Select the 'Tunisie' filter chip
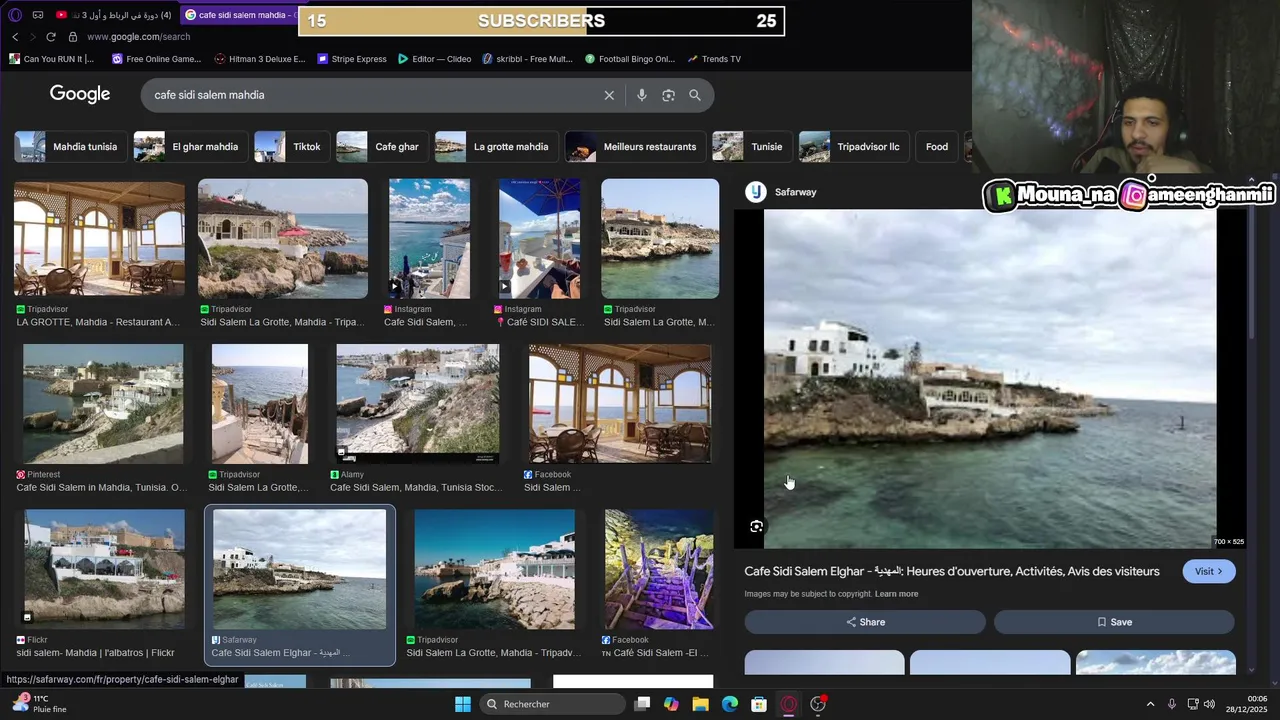The image size is (1280, 720). (x=751, y=147)
